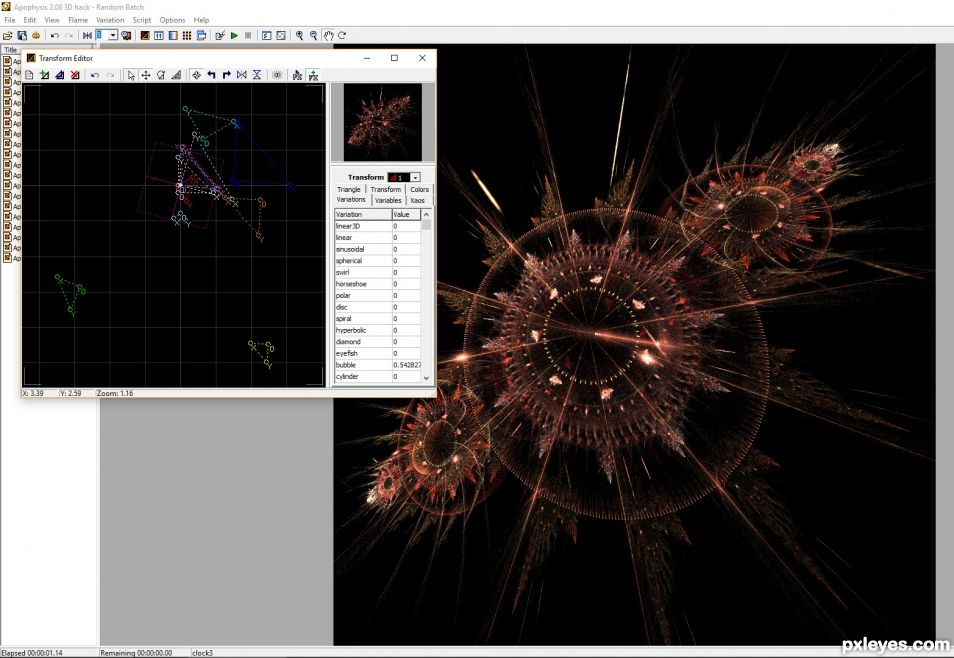Image resolution: width=954 pixels, height=658 pixels.
Task: Delete the selected transform triangle
Action: [75, 75]
